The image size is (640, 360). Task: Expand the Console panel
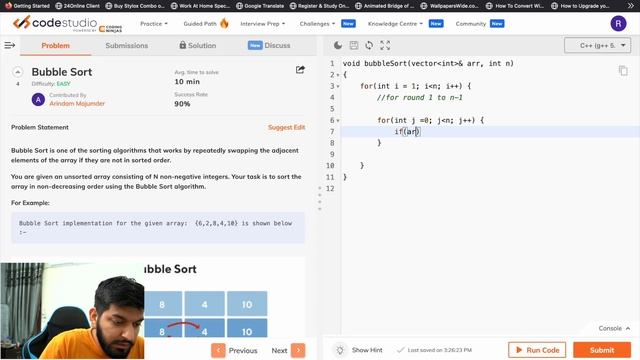[614, 328]
